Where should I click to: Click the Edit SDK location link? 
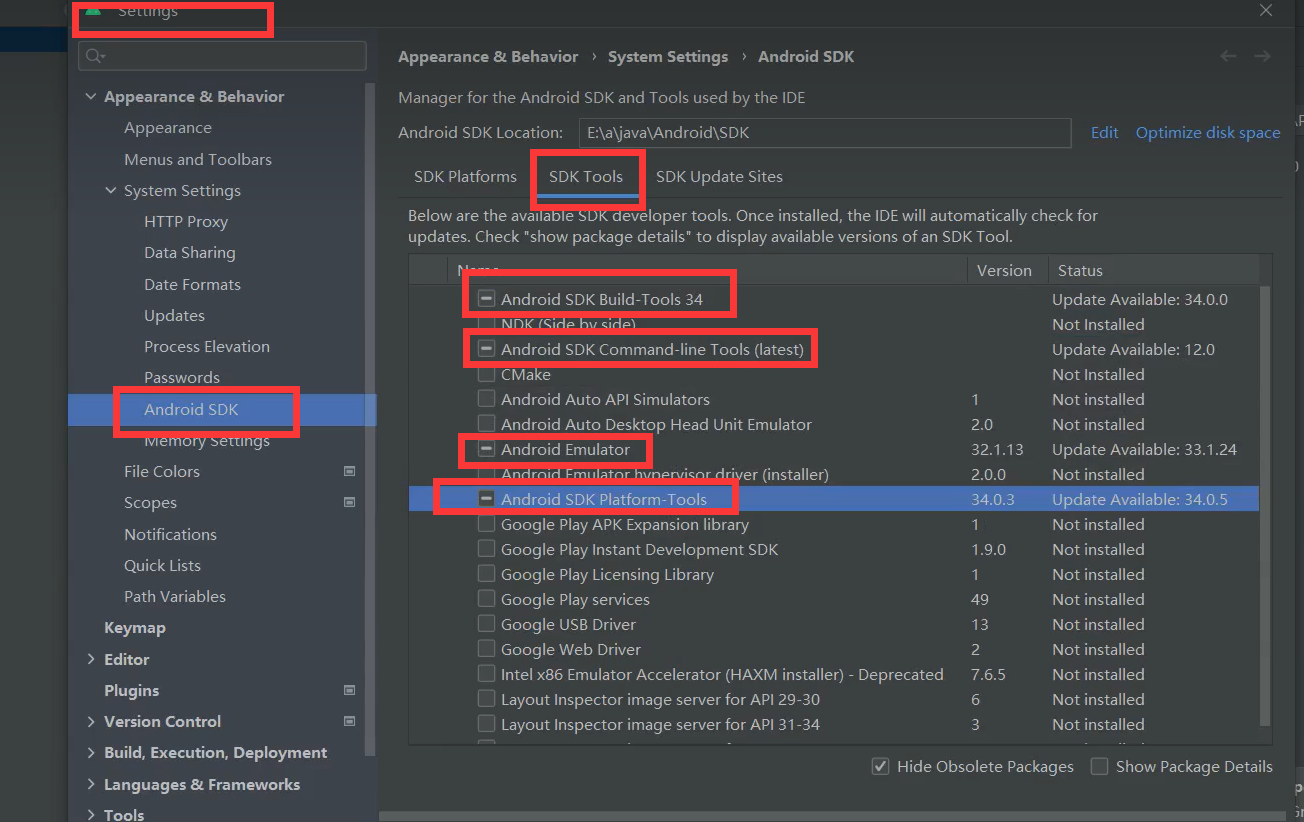1104,132
